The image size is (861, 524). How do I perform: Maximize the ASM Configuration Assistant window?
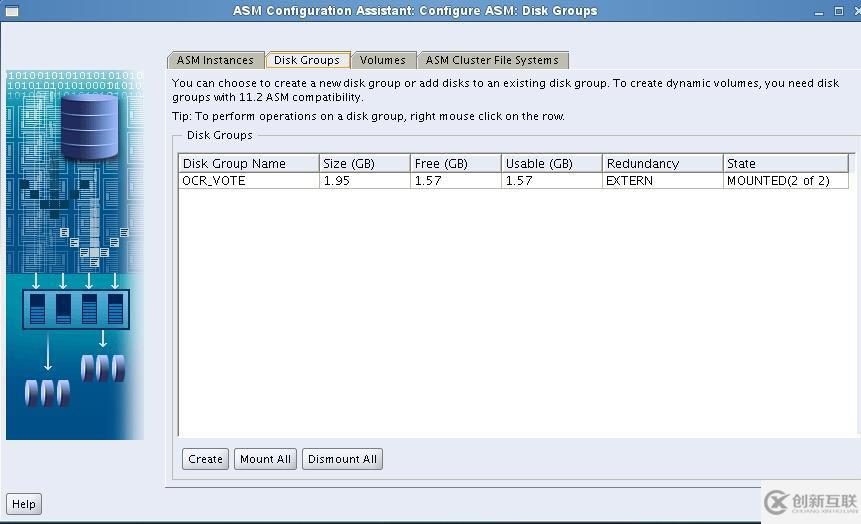coord(838,11)
